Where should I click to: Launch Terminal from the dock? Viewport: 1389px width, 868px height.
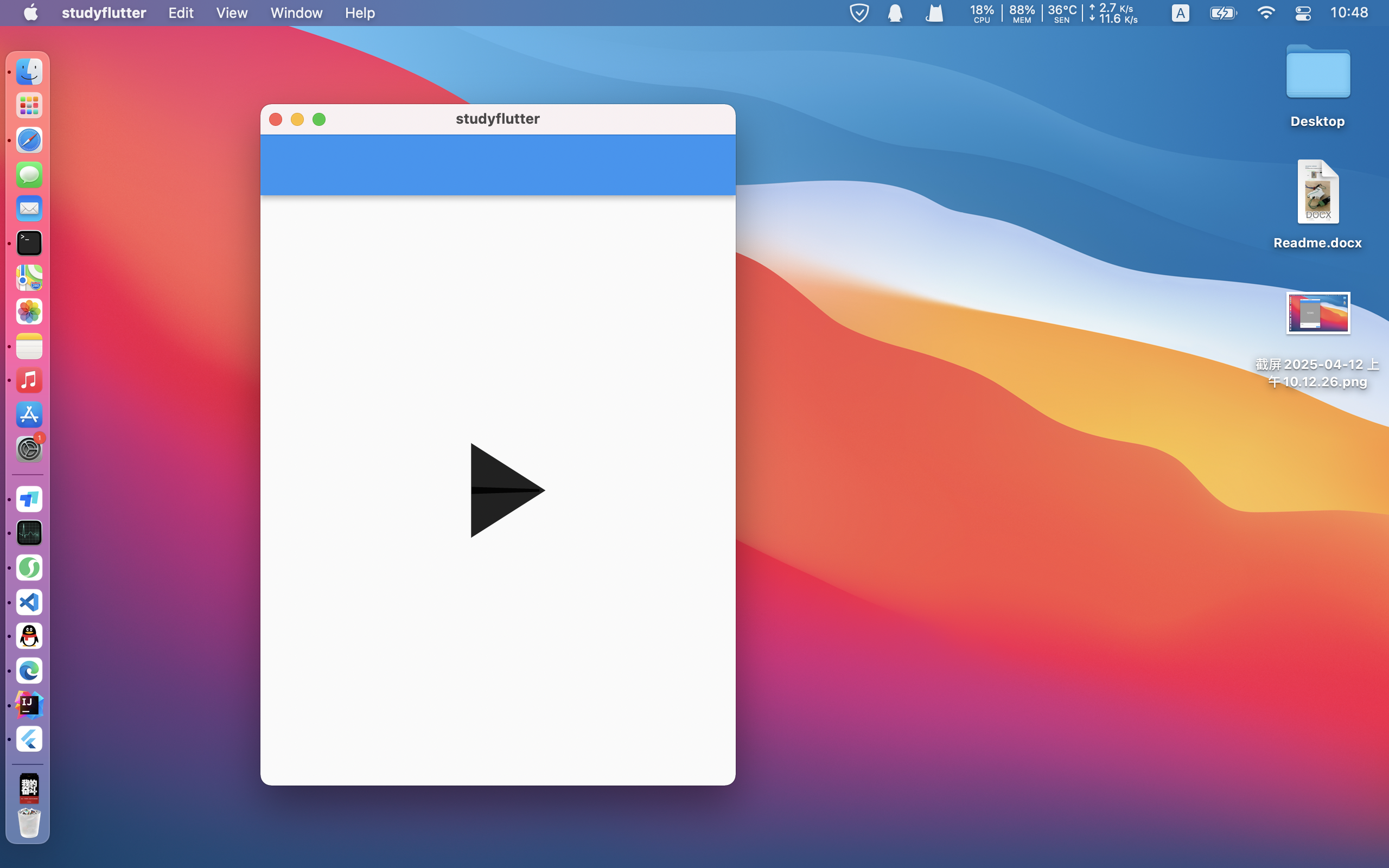point(29,243)
